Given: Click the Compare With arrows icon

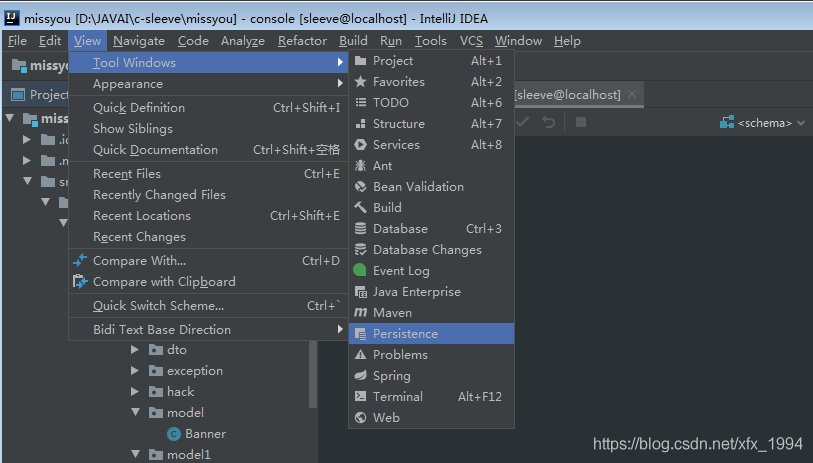Looking at the screenshot, I should (x=80, y=260).
